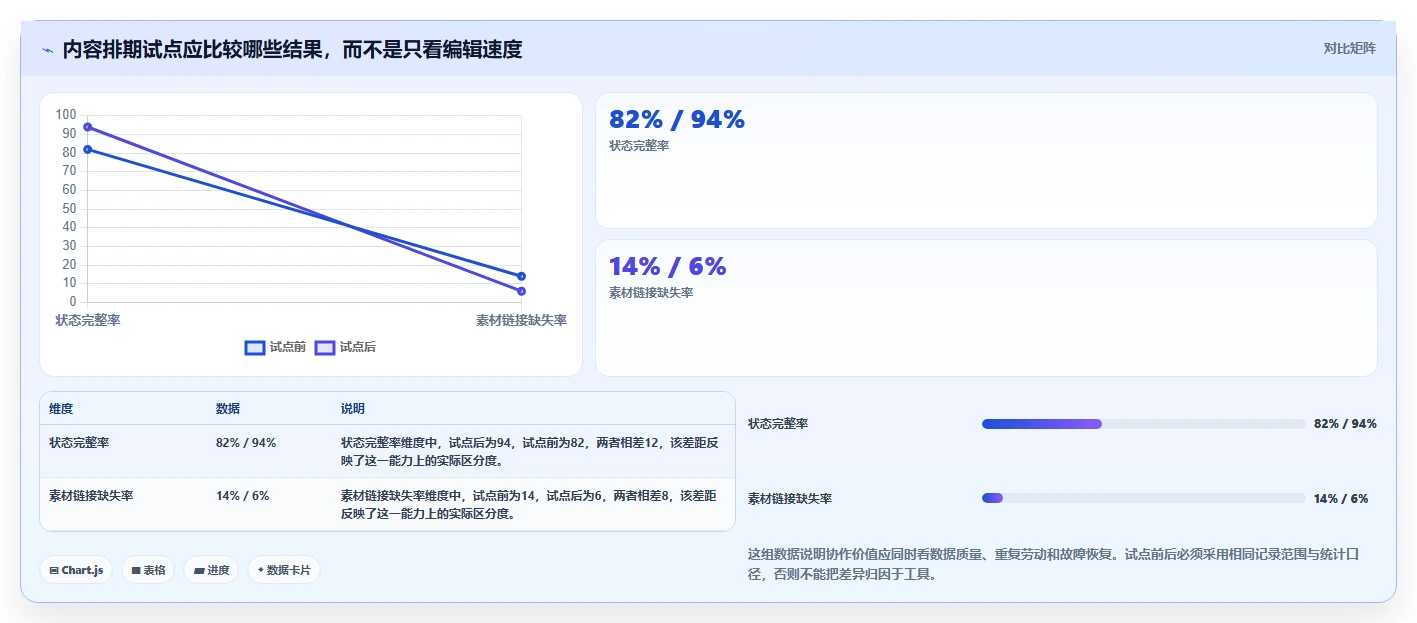
Task: Click the 维度 table column header
Action: pyautogui.click(x=61, y=409)
